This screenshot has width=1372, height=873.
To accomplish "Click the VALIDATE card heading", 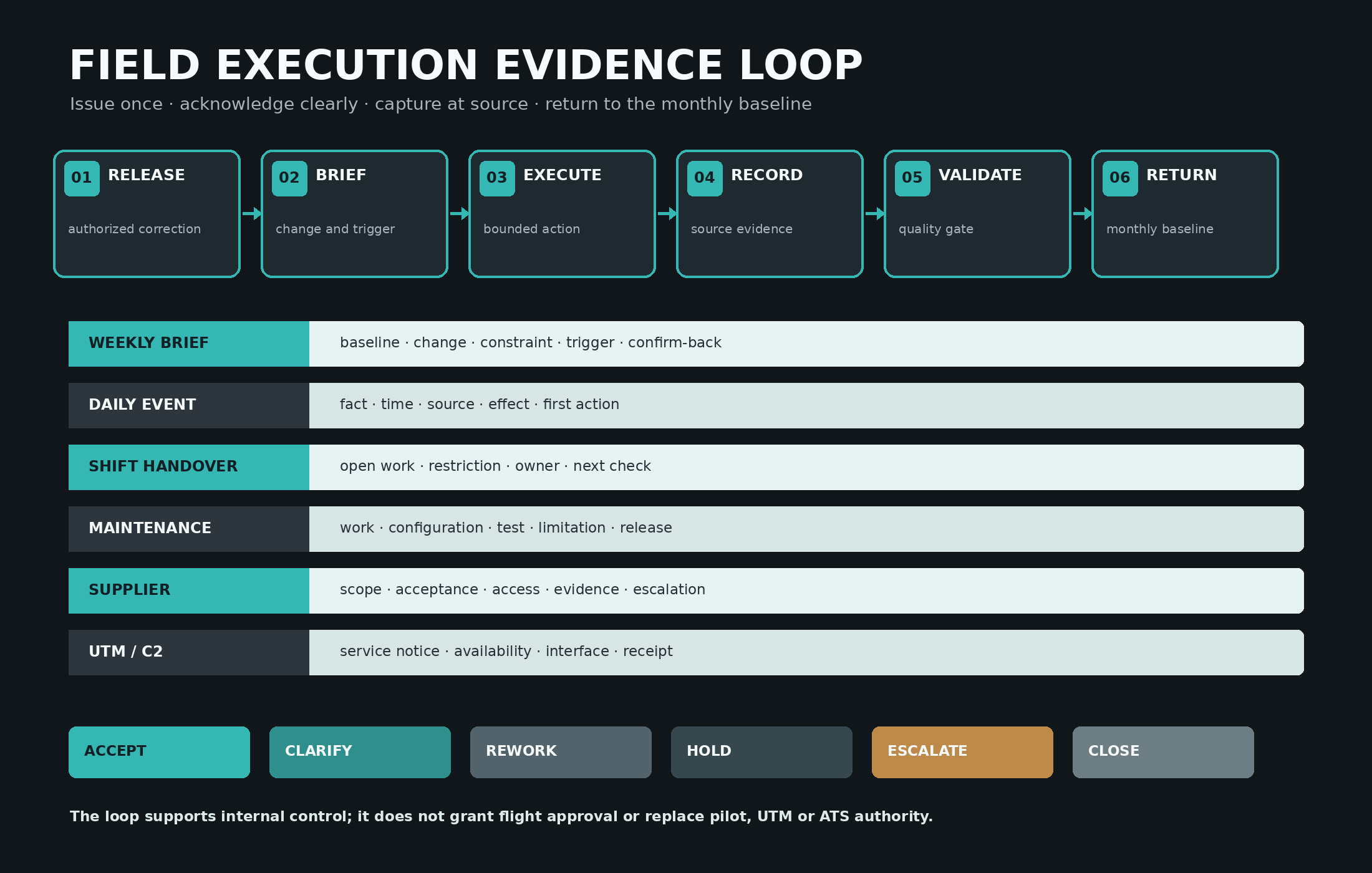I will click(980, 175).
